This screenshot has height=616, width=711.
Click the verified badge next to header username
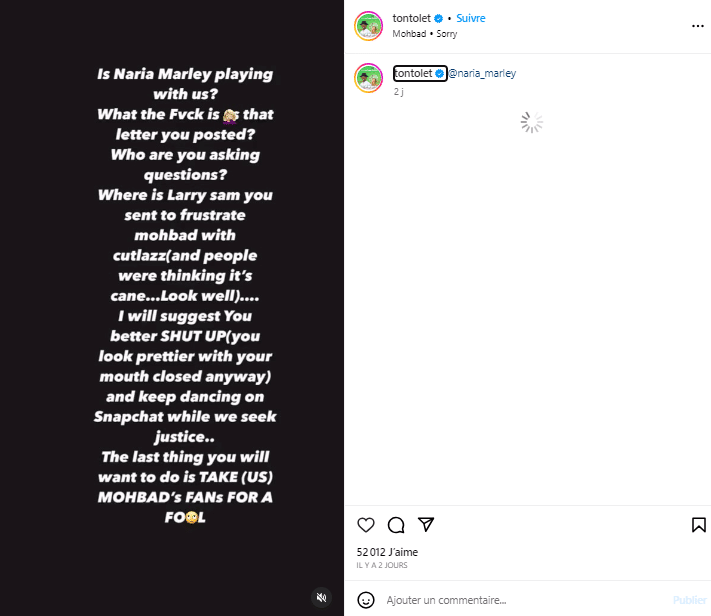tap(438, 19)
